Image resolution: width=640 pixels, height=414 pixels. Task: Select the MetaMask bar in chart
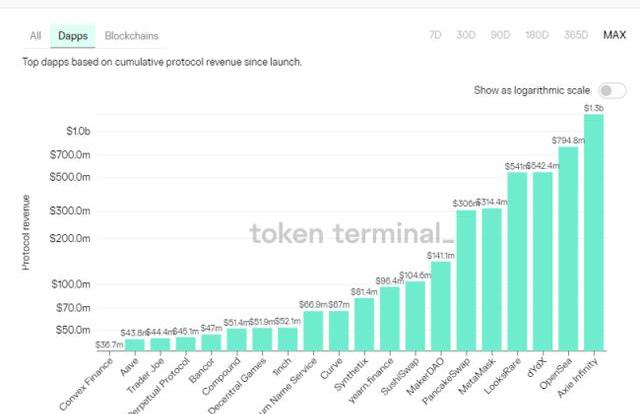(x=492, y=279)
